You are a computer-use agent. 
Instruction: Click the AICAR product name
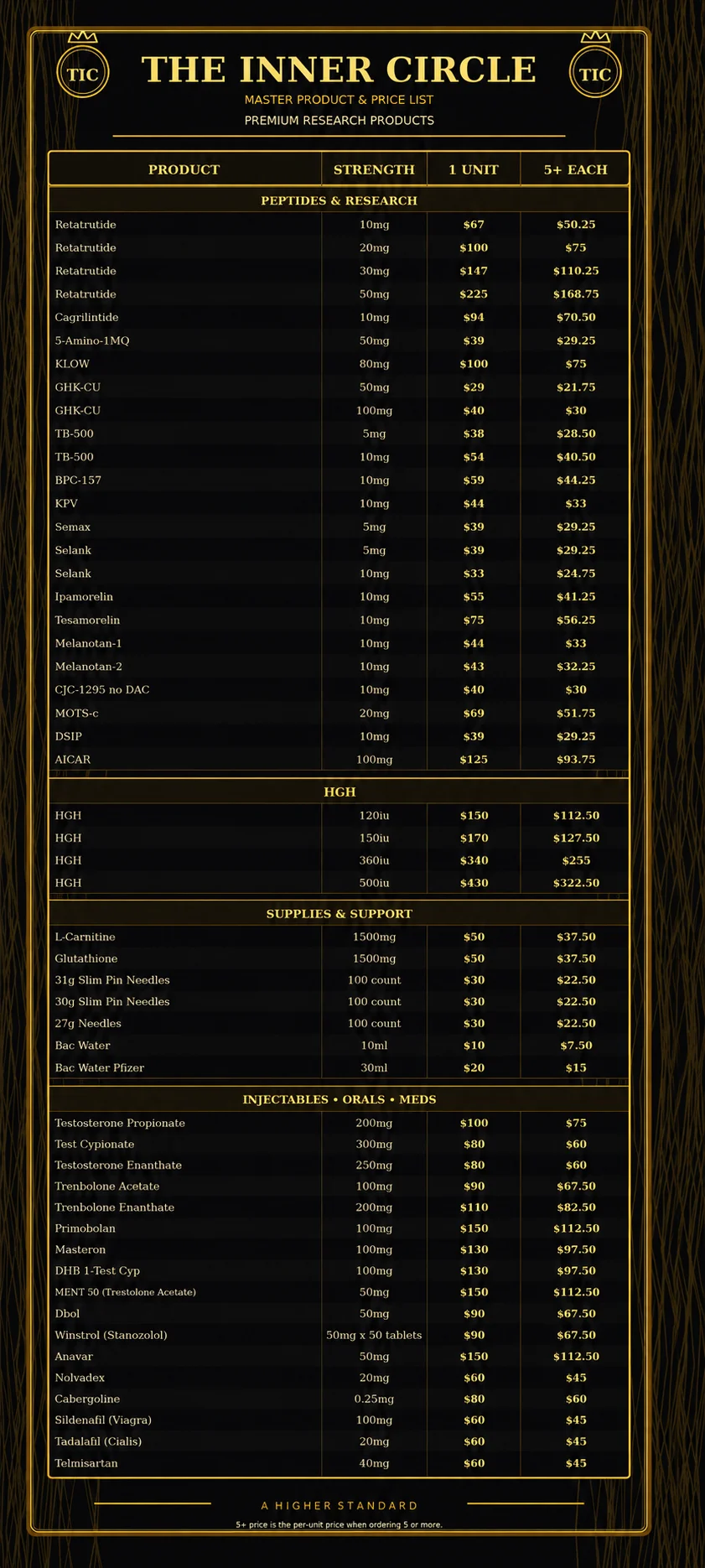click(73, 760)
